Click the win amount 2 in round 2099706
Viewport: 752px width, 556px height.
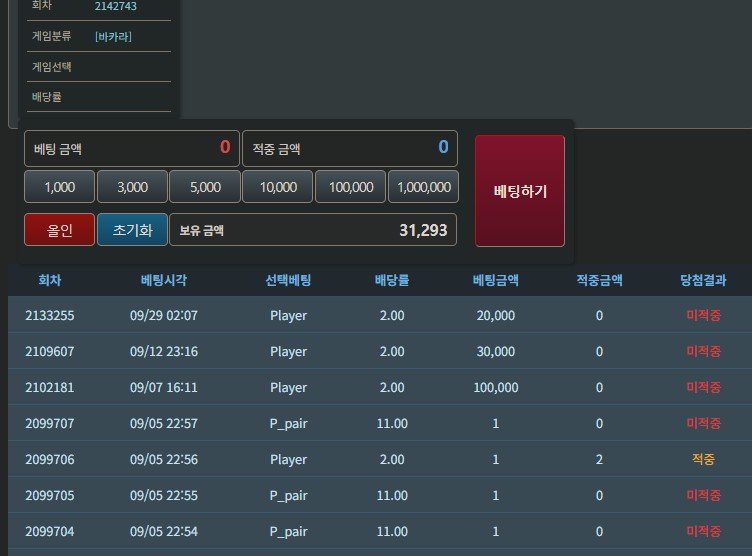point(599,459)
